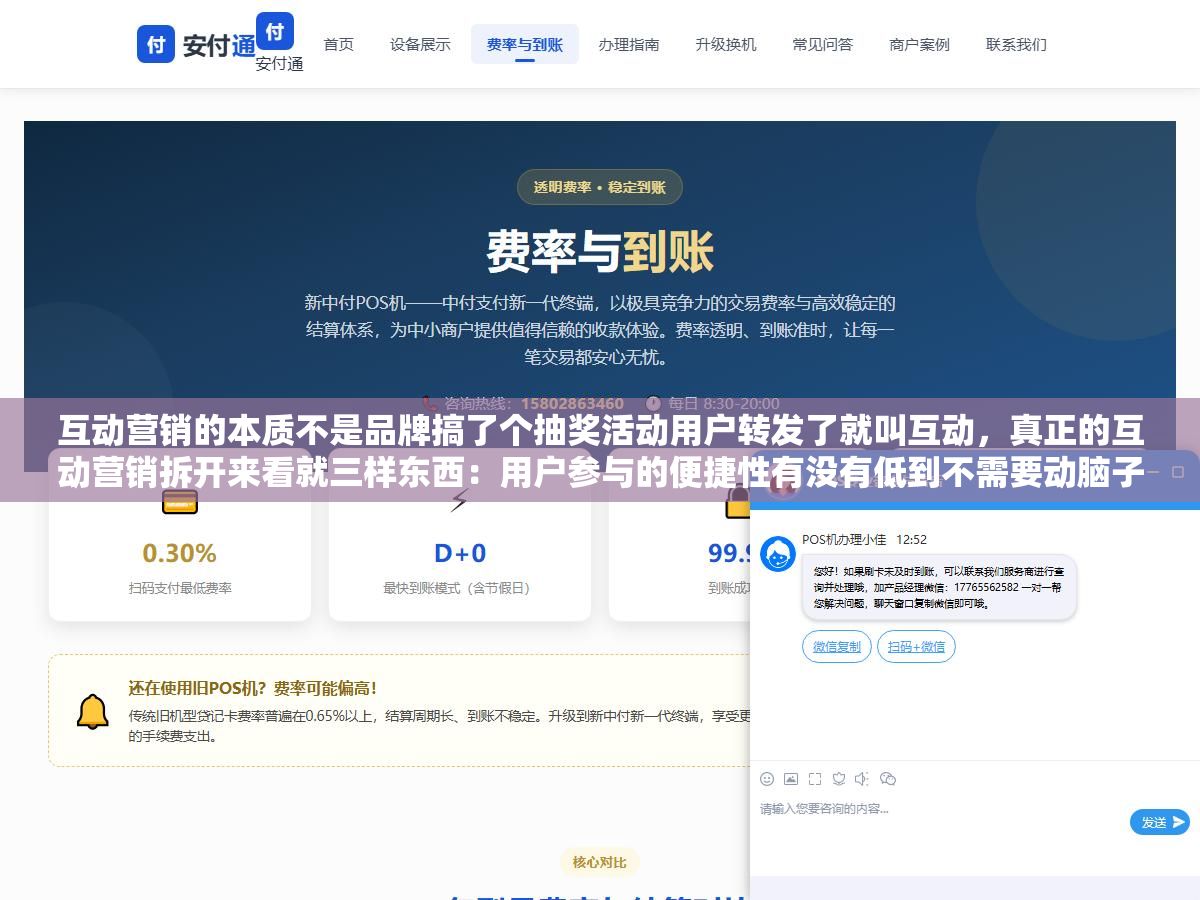
Task: Click the notice text starting 传统旧机型贷记卡
Action: 439,726
